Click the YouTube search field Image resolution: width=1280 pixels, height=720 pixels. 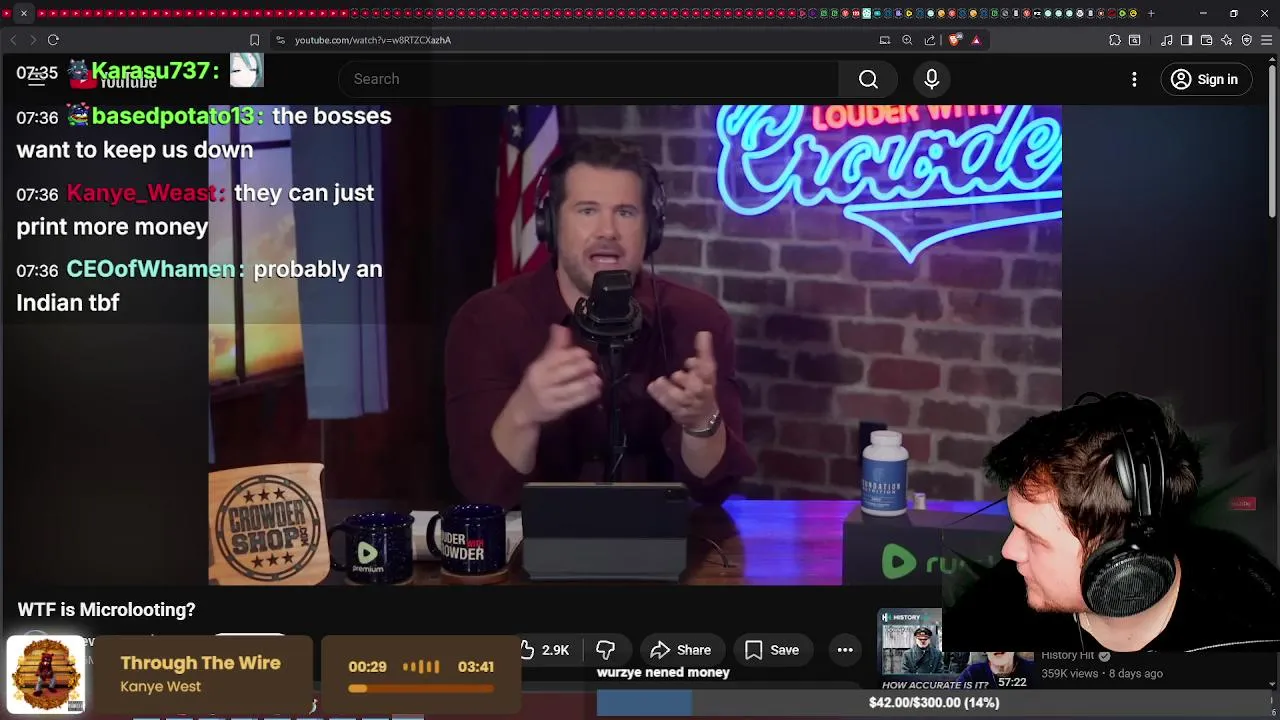(x=590, y=79)
